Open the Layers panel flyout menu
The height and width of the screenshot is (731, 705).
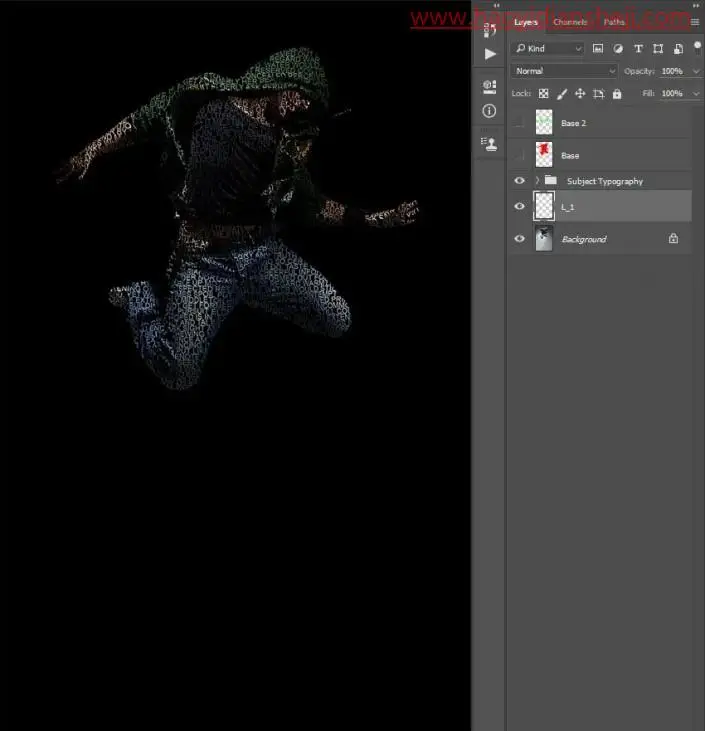[695, 22]
